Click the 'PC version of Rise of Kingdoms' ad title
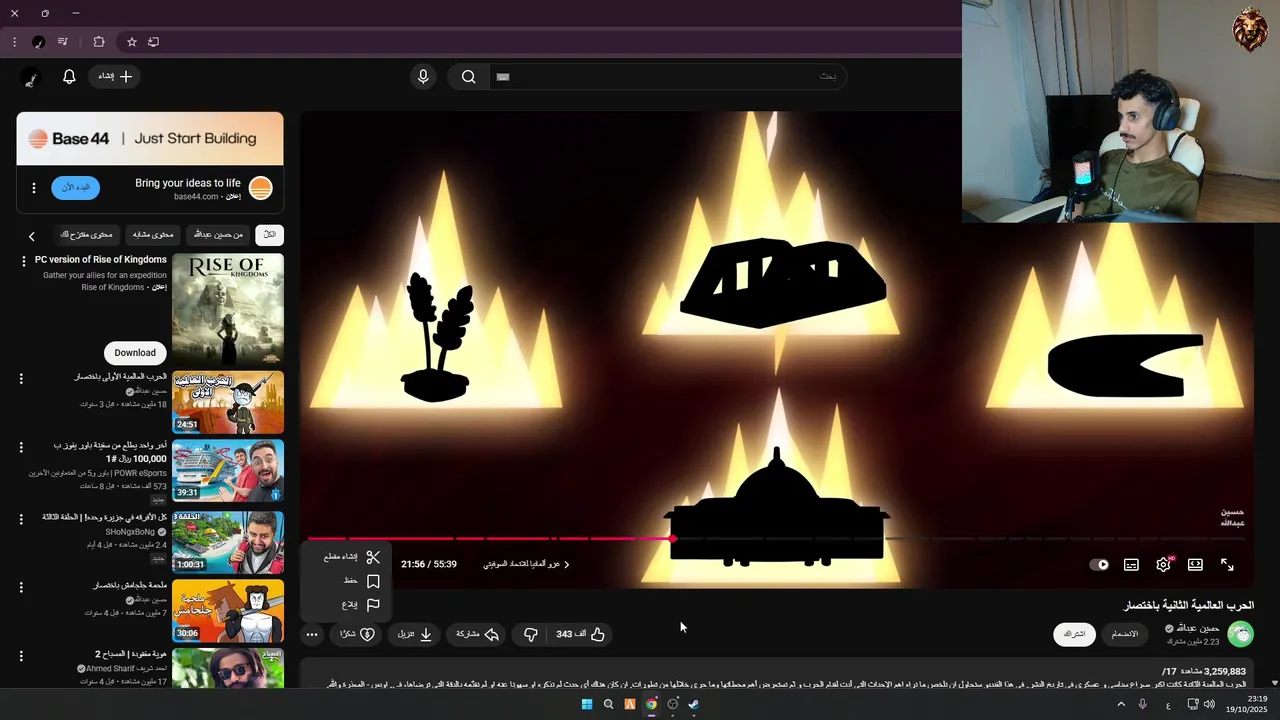Viewport: 1280px width, 720px height. pyautogui.click(x=101, y=259)
